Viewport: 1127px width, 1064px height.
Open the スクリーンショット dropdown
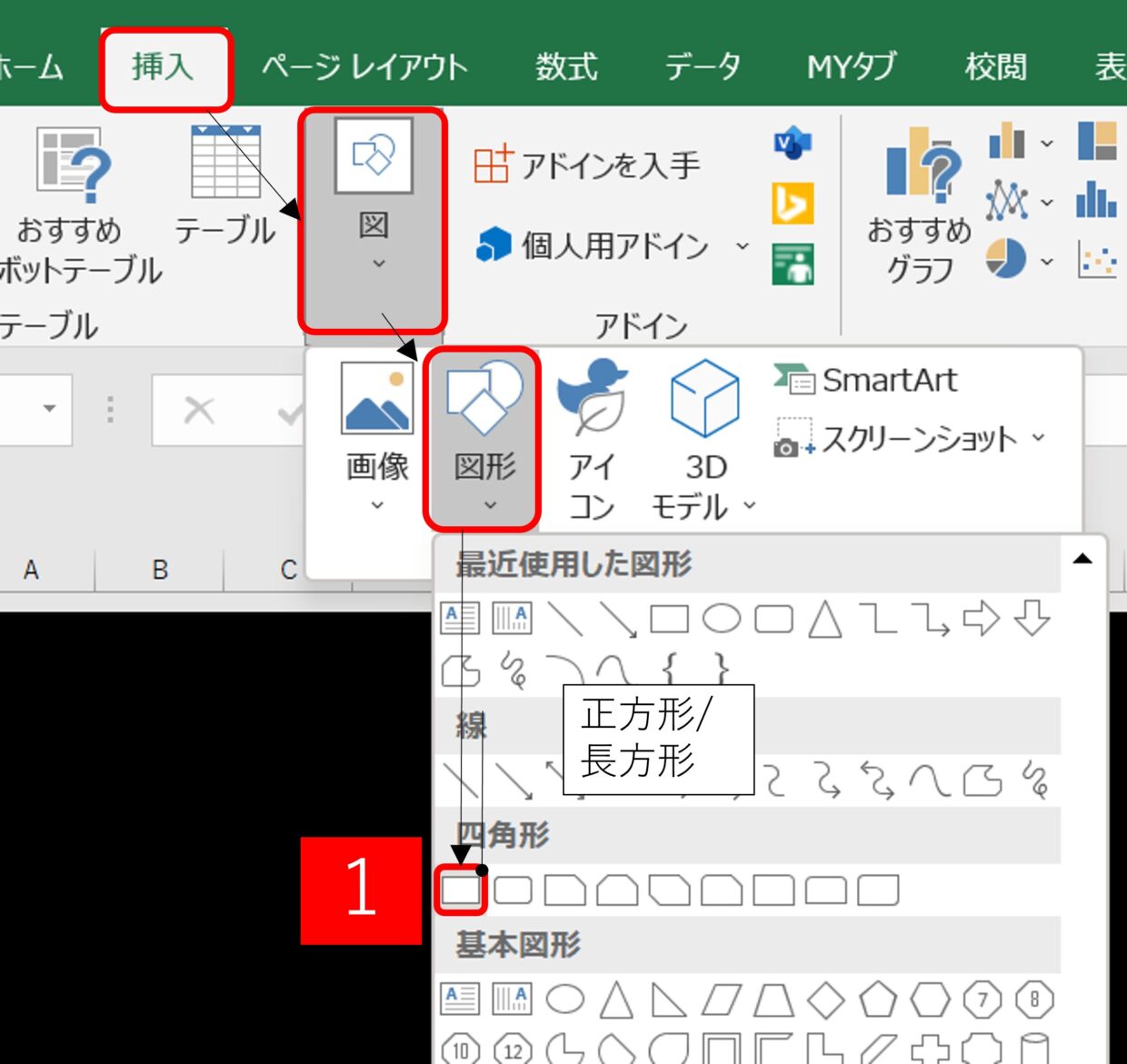[x=910, y=440]
